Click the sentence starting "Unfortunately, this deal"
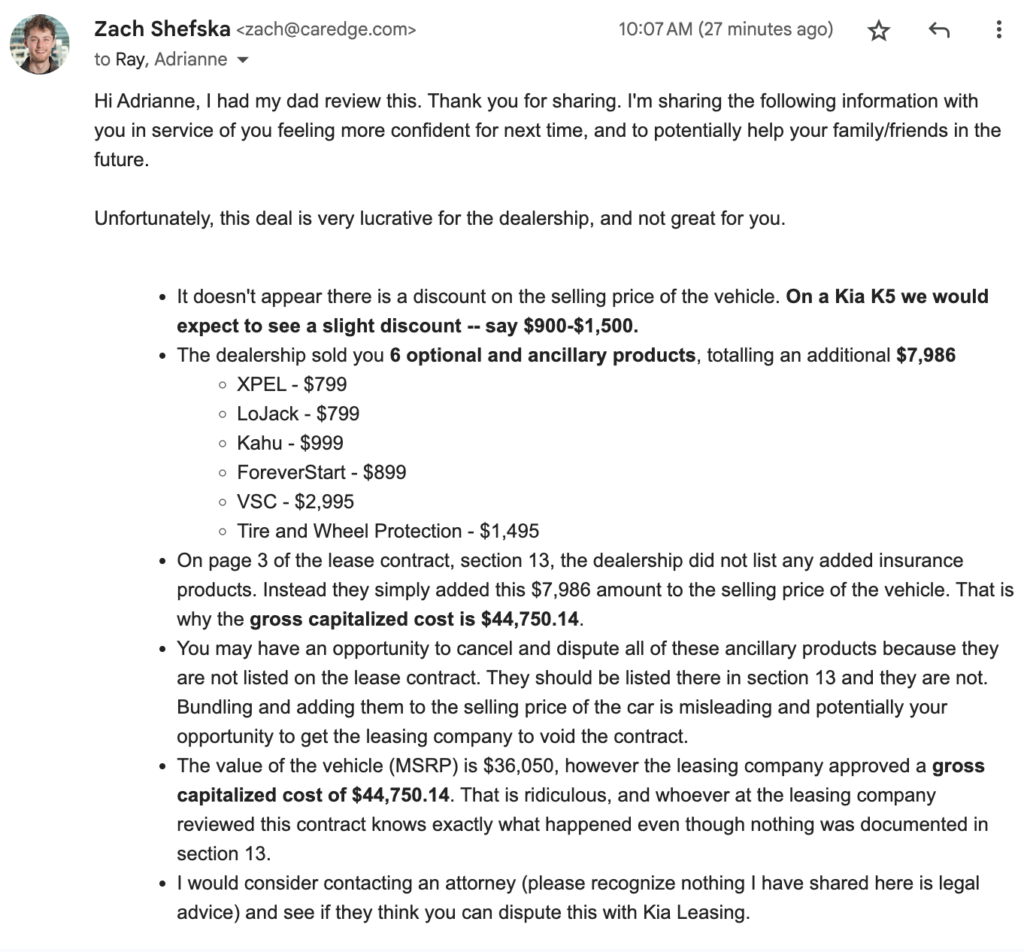1024x952 pixels. [440, 218]
